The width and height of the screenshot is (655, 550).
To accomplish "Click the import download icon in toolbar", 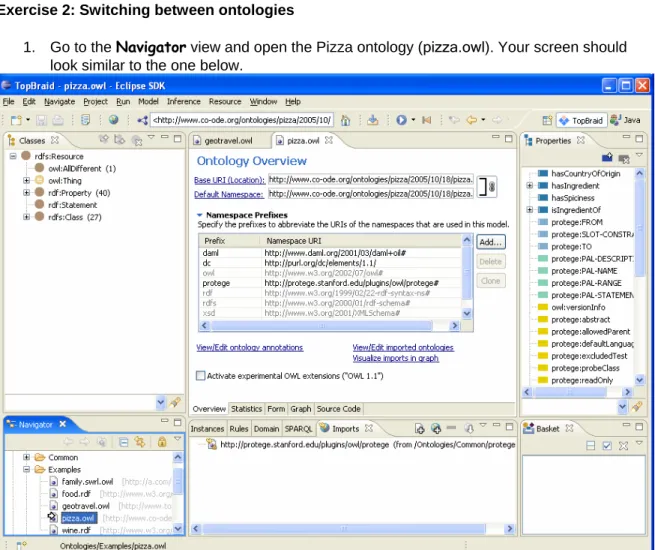I will pyautogui.click(x=373, y=120).
